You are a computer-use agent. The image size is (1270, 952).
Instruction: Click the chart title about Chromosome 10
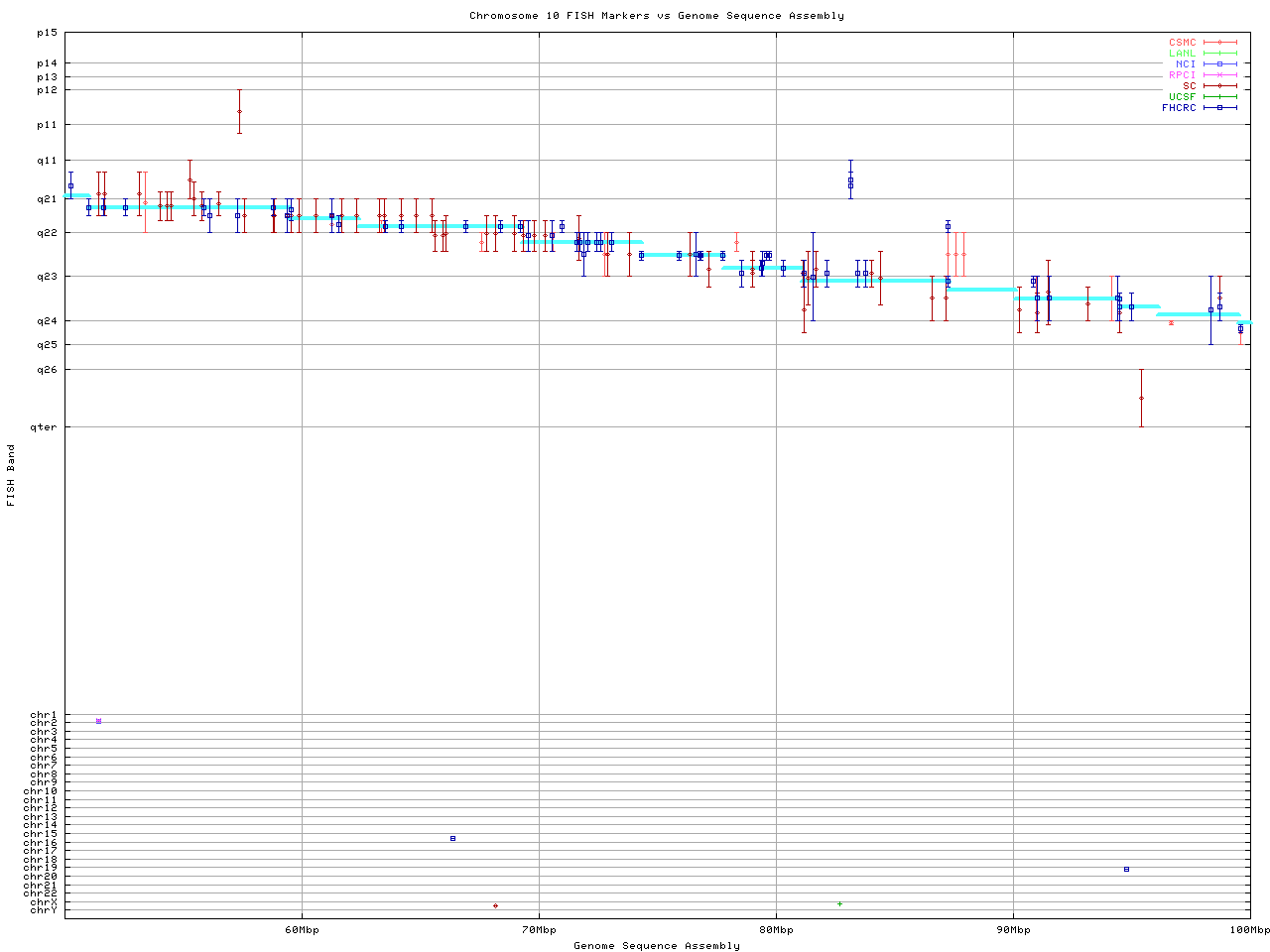pyautogui.click(x=657, y=16)
